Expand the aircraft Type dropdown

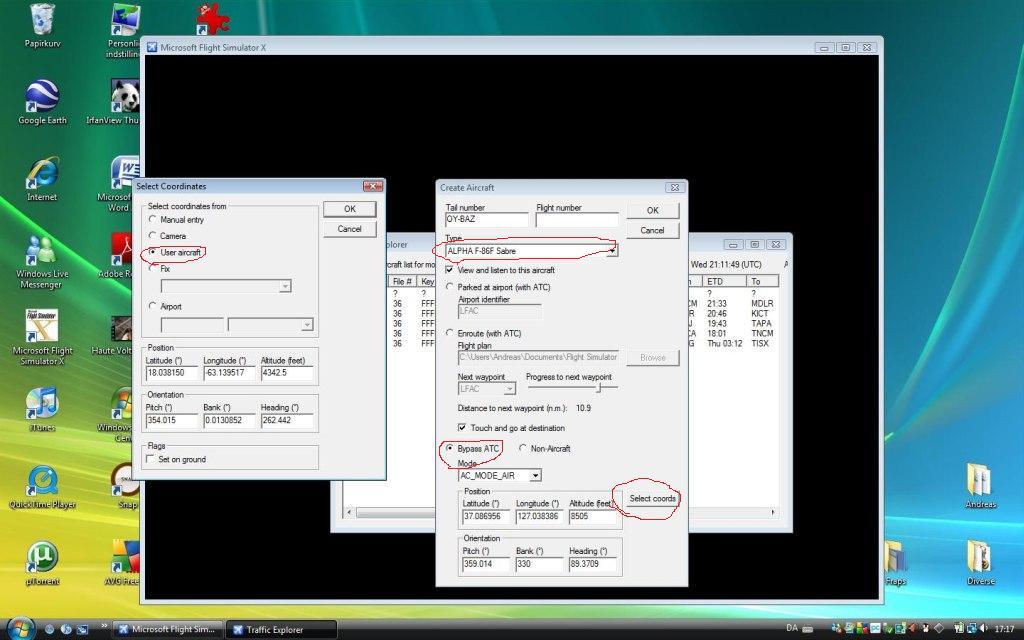[x=611, y=251]
